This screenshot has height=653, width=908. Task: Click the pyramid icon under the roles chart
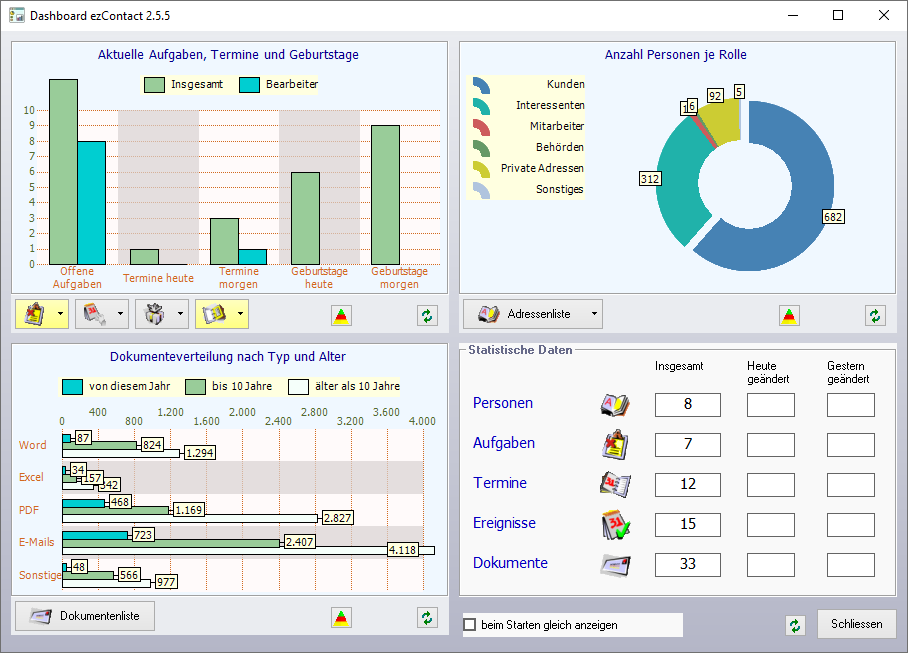(x=790, y=315)
